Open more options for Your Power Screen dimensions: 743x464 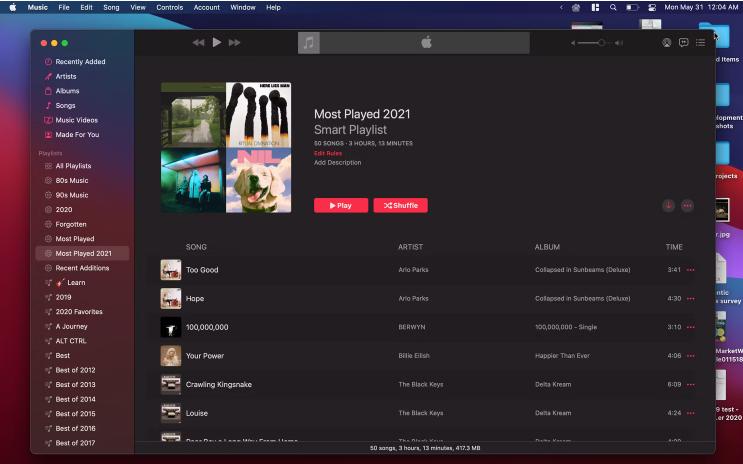coord(690,355)
